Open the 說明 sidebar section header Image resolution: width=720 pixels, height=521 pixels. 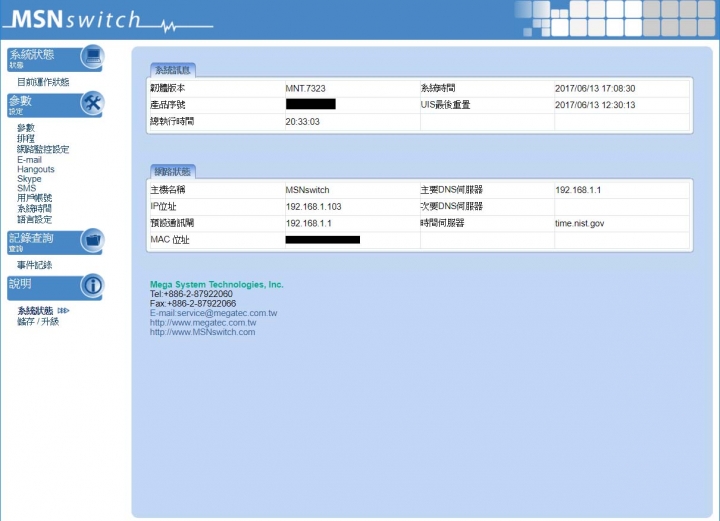point(54,288)
